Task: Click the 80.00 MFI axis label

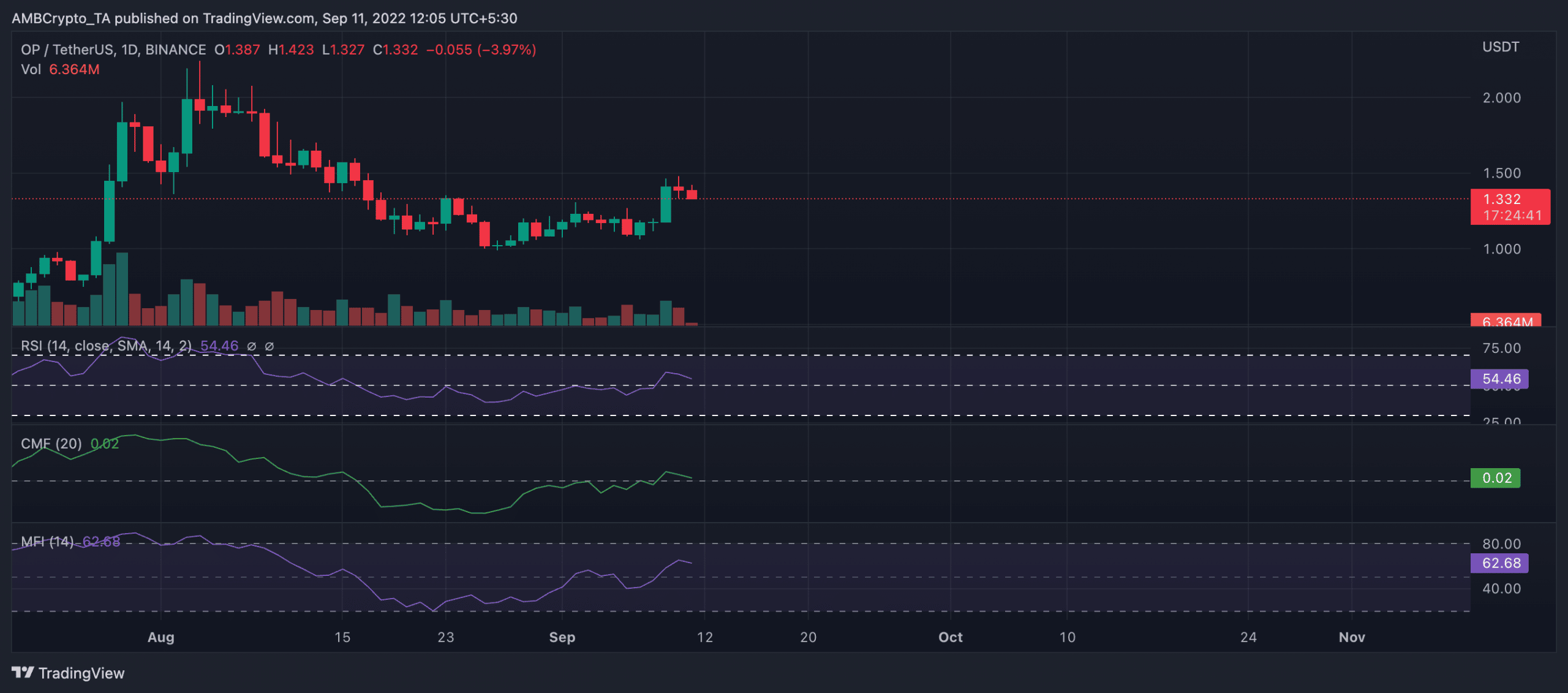Action: pos(1501,544)
